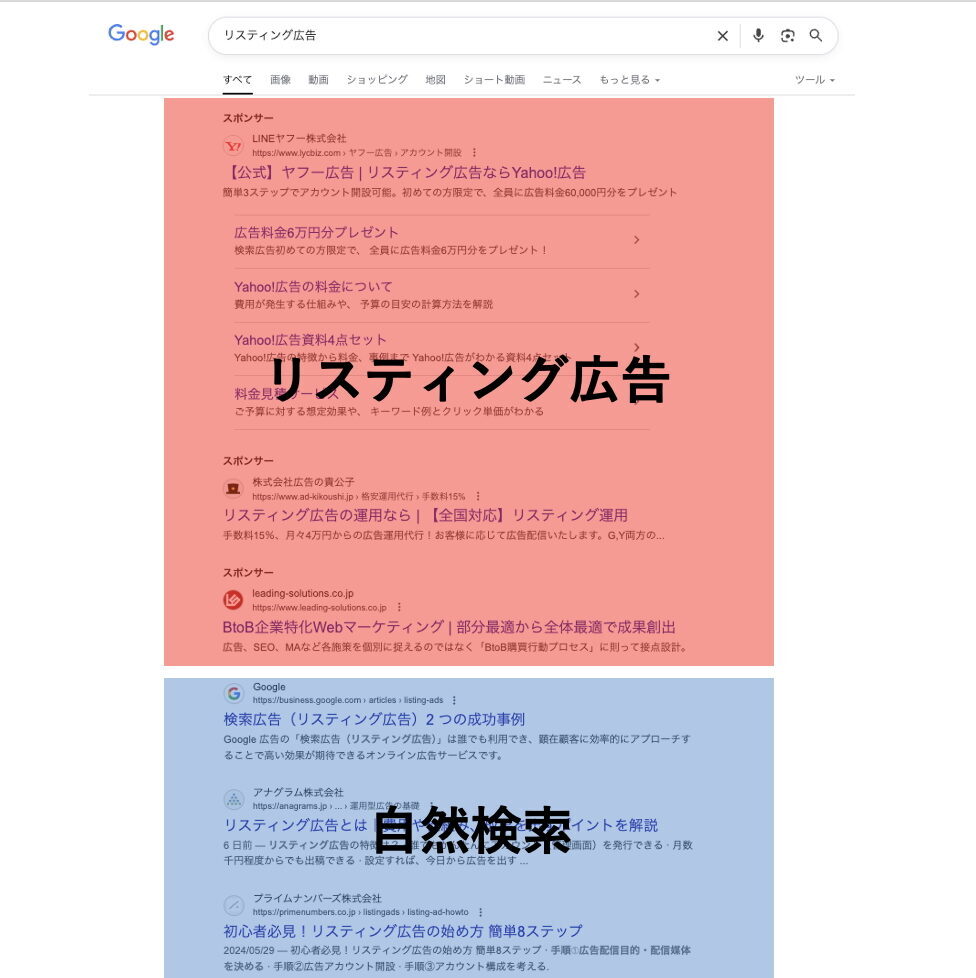This screenshot has width=976, height=978.
Task: Switch to the 動画 tab
Action: 318,80
